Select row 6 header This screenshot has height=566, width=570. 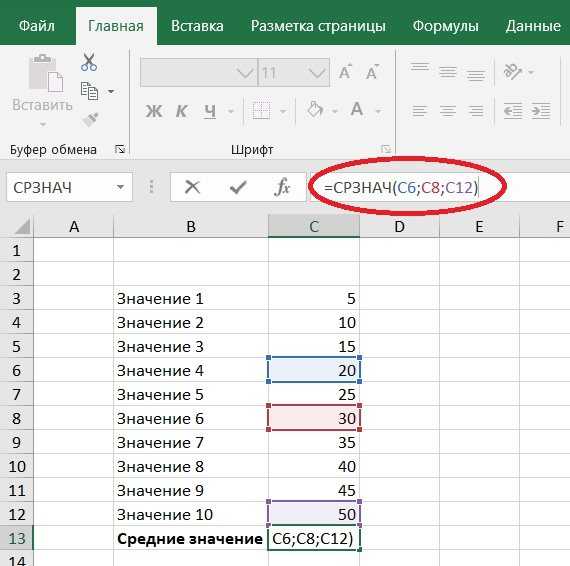tap(17, 370)
